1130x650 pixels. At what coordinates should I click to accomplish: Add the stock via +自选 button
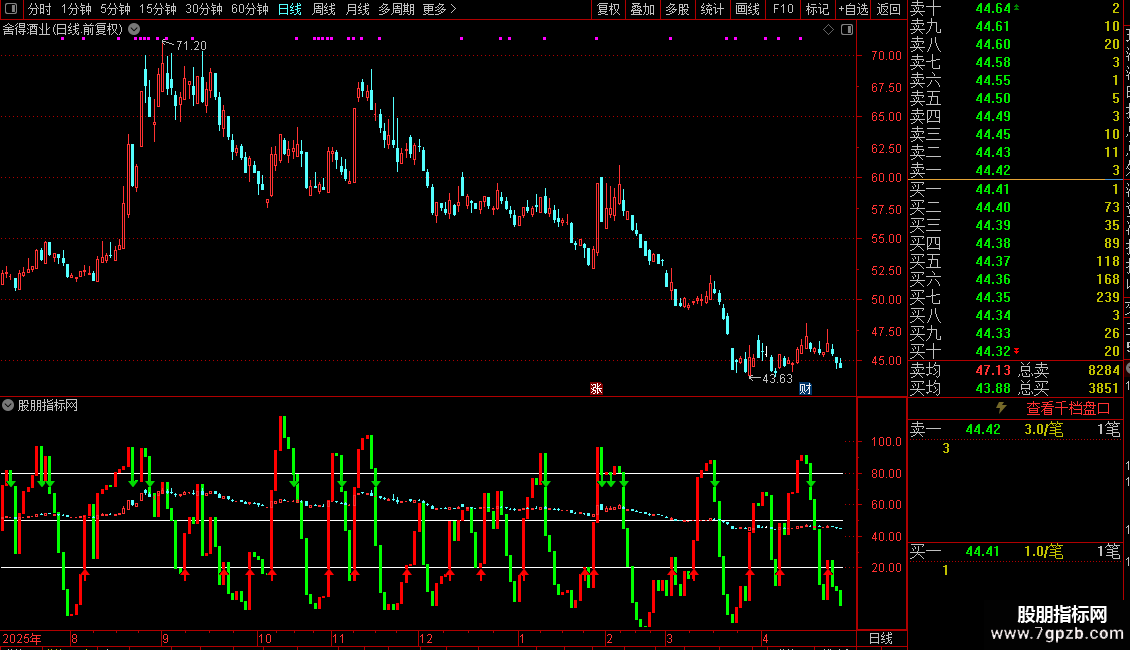[853, 9]
